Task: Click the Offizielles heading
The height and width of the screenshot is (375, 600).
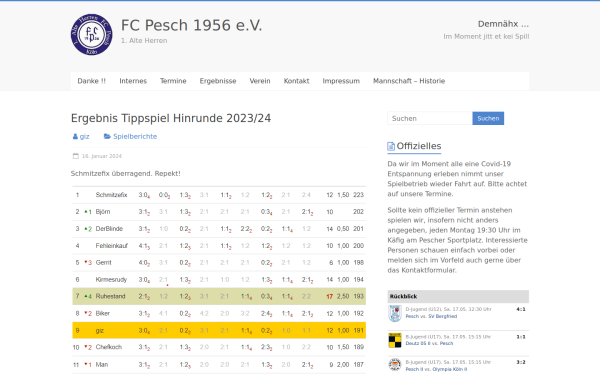Action: [x=419, y=146]
